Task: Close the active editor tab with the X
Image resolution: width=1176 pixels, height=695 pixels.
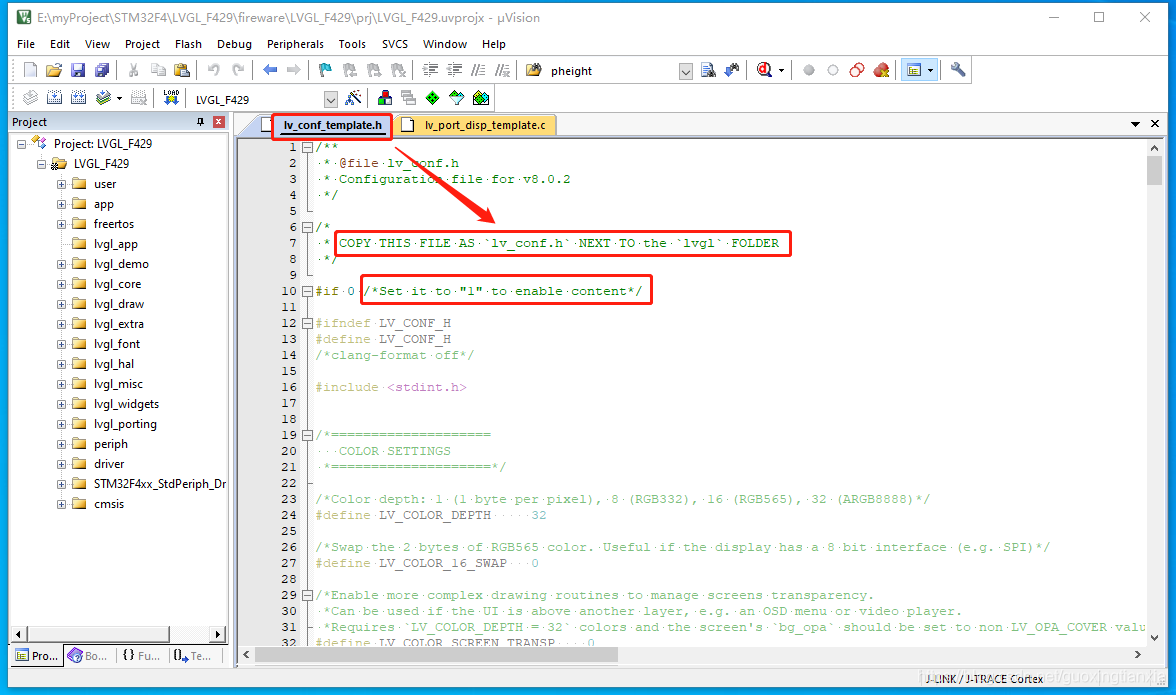Action: pos(1155,124)
